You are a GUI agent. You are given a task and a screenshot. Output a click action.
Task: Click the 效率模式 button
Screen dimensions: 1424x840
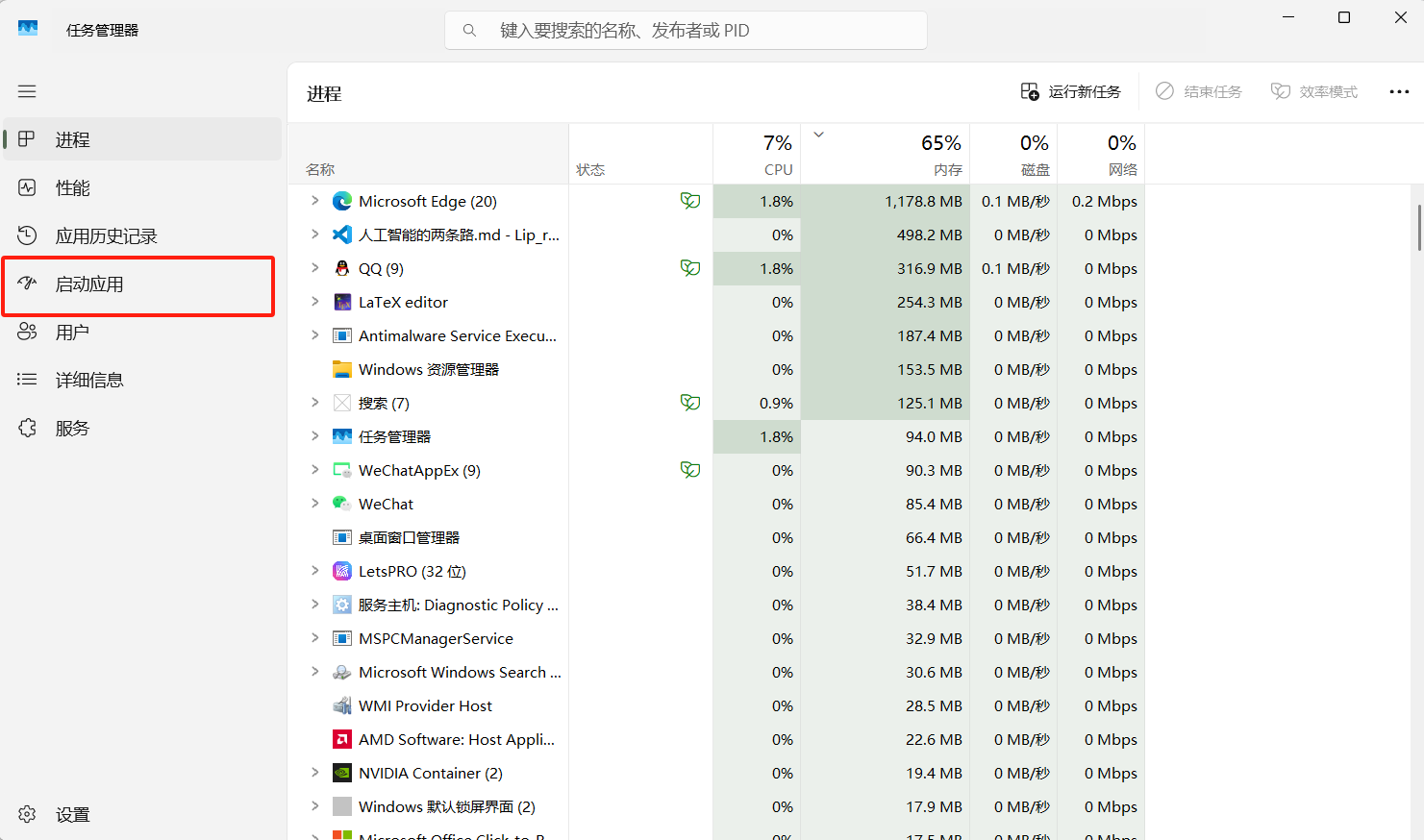[1314, 91]
